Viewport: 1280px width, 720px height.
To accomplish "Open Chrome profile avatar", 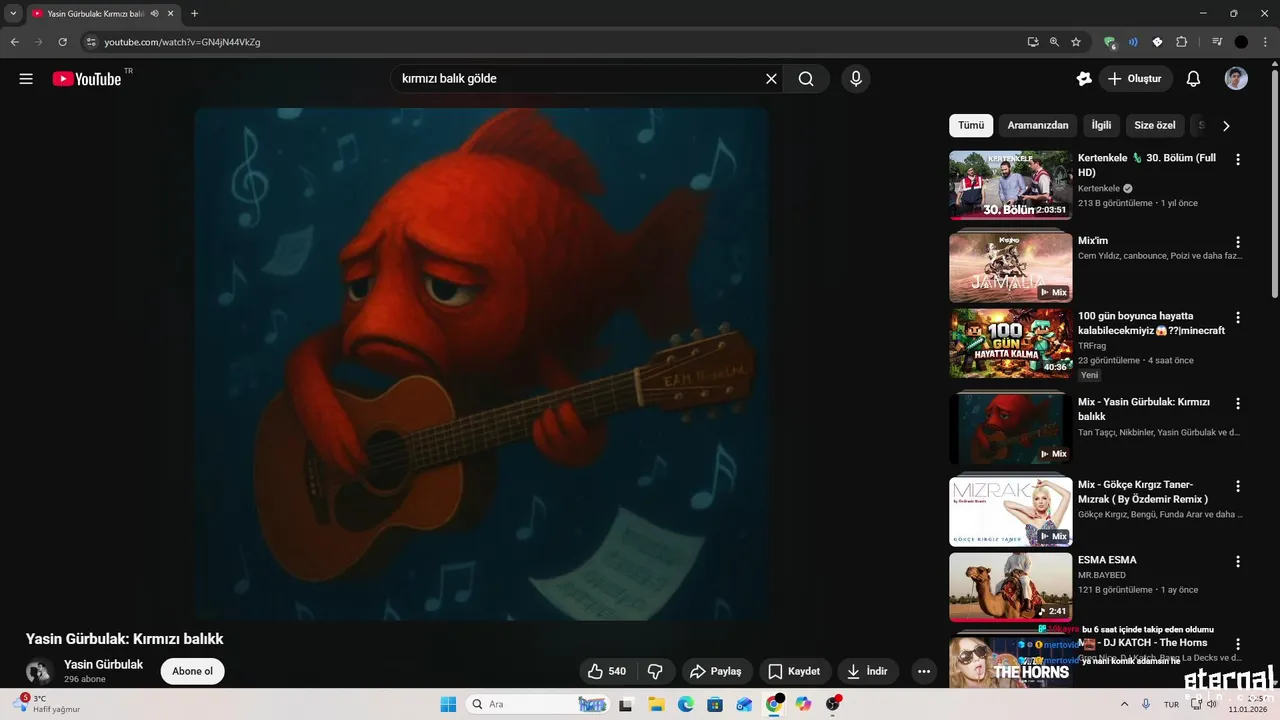I will 1241,42.
